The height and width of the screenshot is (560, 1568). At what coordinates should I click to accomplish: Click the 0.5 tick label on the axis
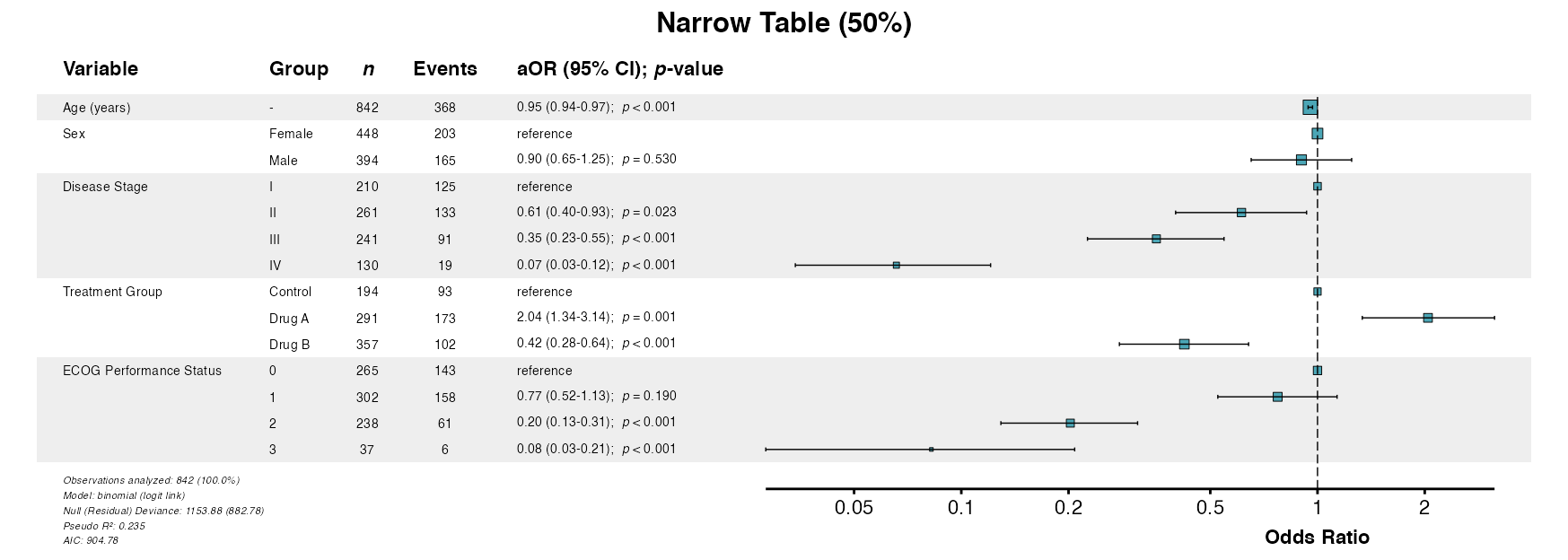point(1210,508)
